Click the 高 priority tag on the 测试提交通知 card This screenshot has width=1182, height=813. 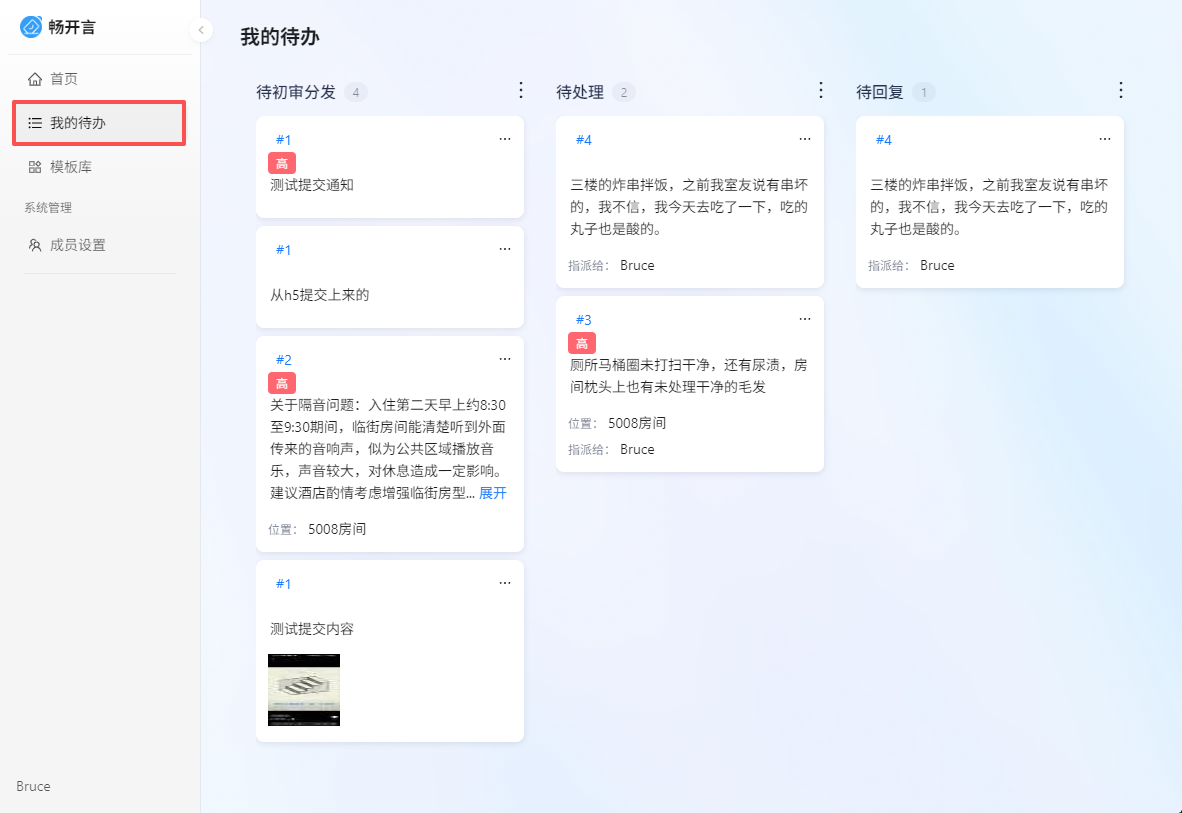tap(282, 163)
